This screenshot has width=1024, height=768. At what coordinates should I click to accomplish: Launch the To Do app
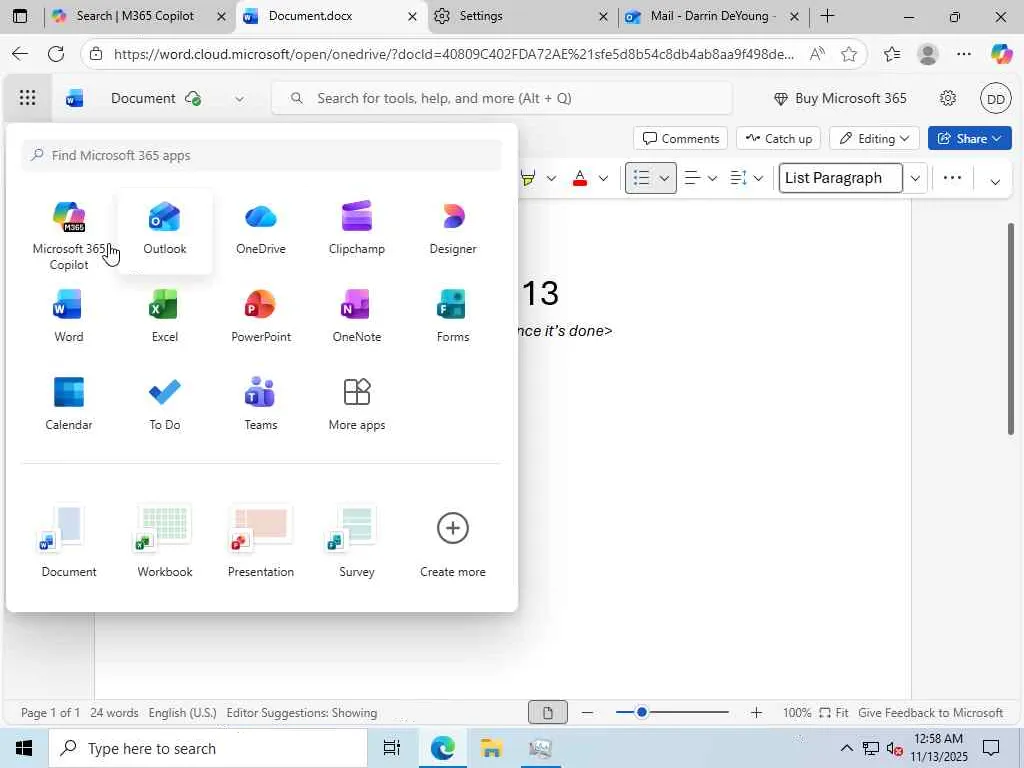pos(165,405)
